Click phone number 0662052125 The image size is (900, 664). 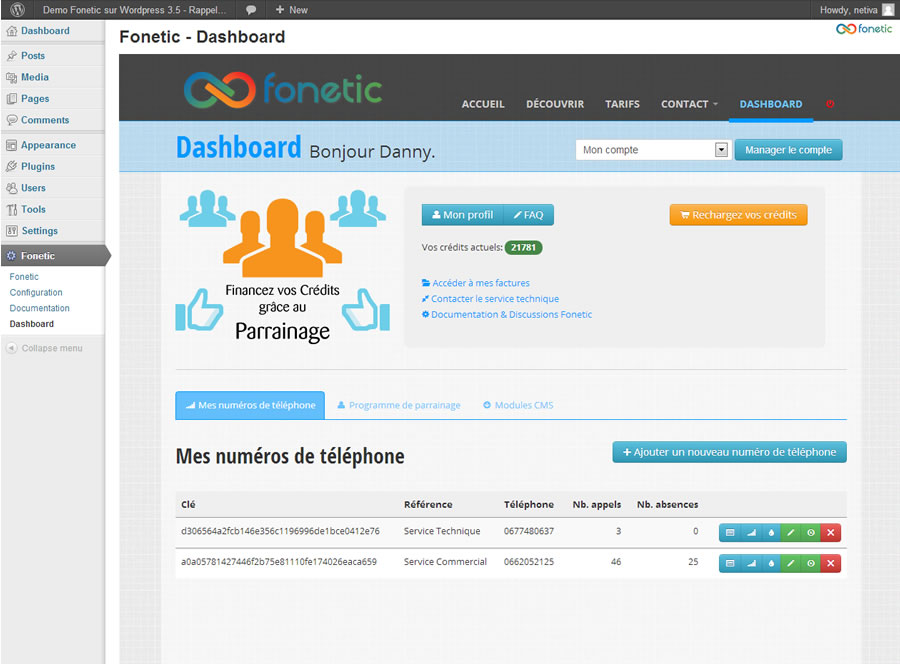[x=529, y=562]
